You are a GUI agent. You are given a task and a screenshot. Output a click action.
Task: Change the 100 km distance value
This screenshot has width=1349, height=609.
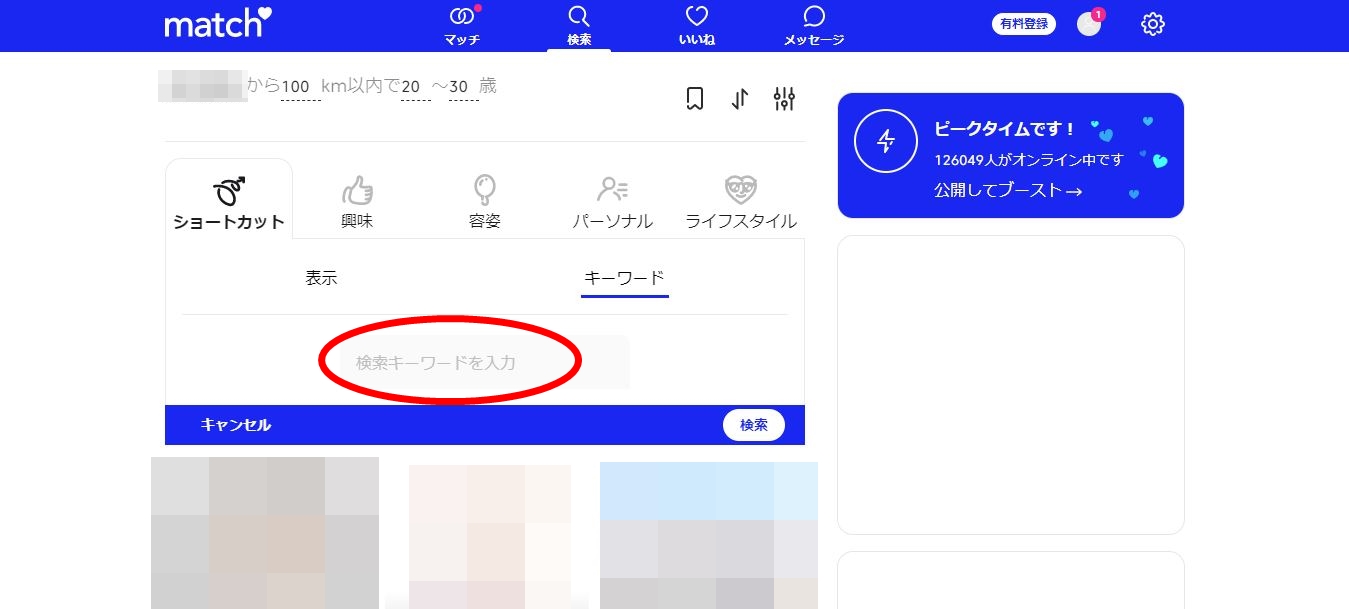296,87
